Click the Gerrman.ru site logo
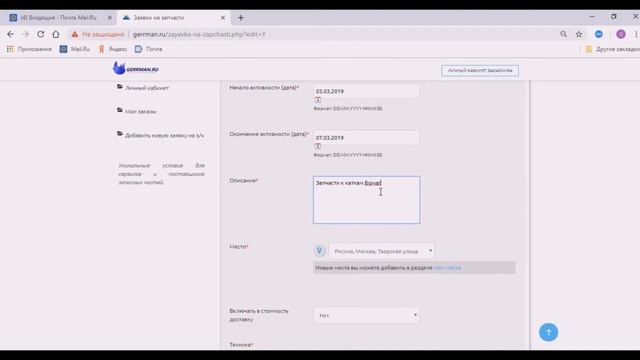Viewport: 640px width, 360px height. (136, 68)
